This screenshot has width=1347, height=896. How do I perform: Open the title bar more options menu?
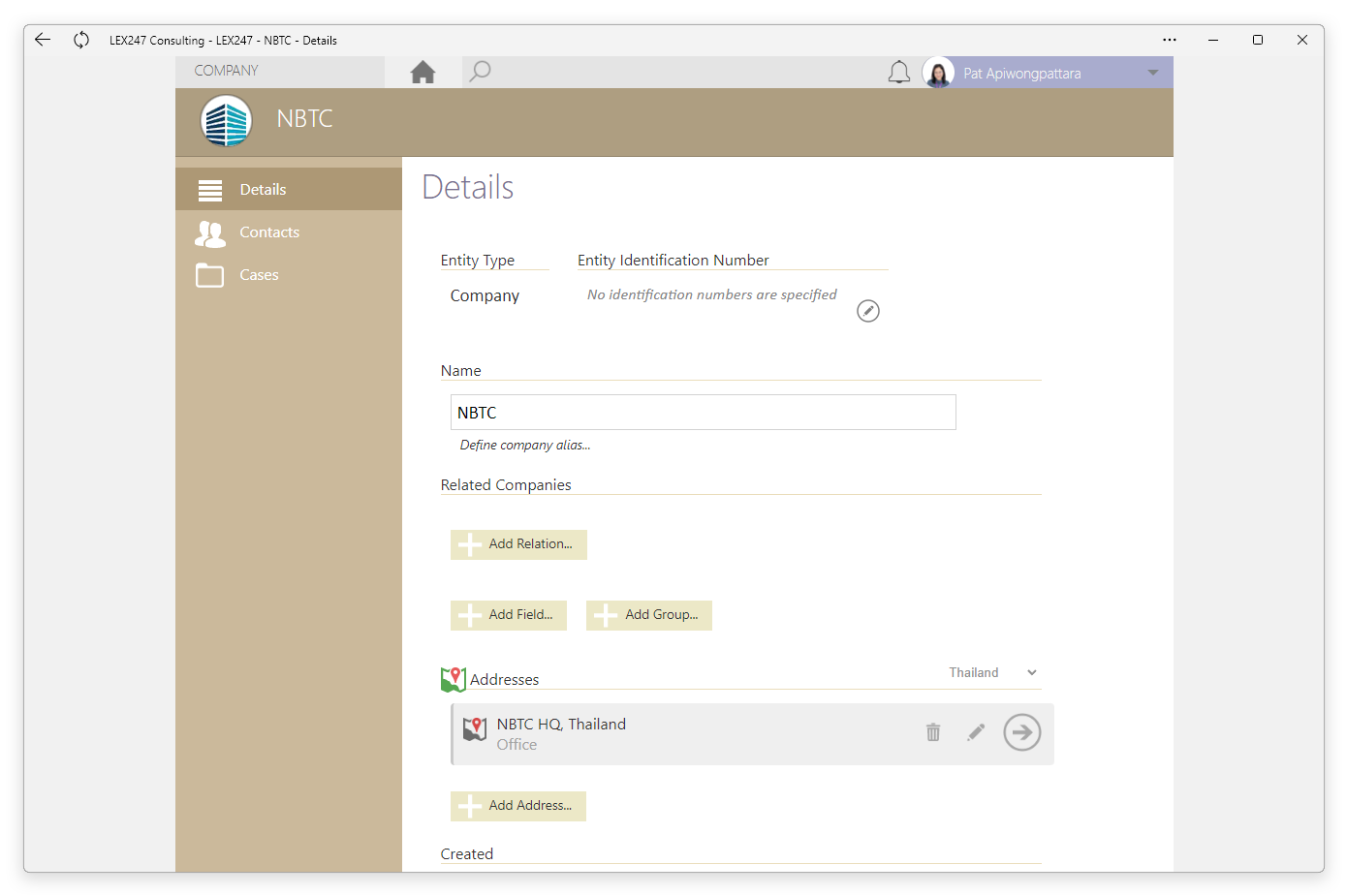point(1170,40)
